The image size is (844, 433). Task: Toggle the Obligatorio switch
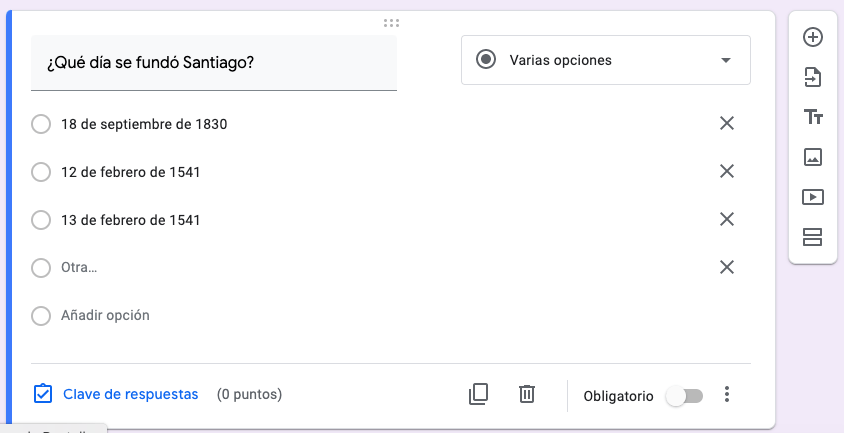[x=685, y=396]
